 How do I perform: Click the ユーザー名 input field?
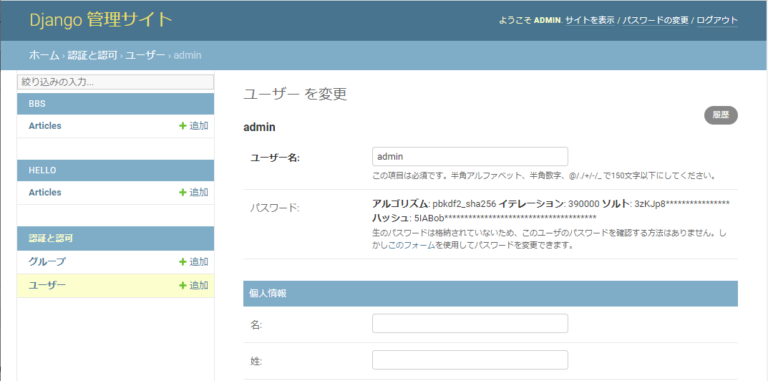pyautogui.click(x=470, y=156)
